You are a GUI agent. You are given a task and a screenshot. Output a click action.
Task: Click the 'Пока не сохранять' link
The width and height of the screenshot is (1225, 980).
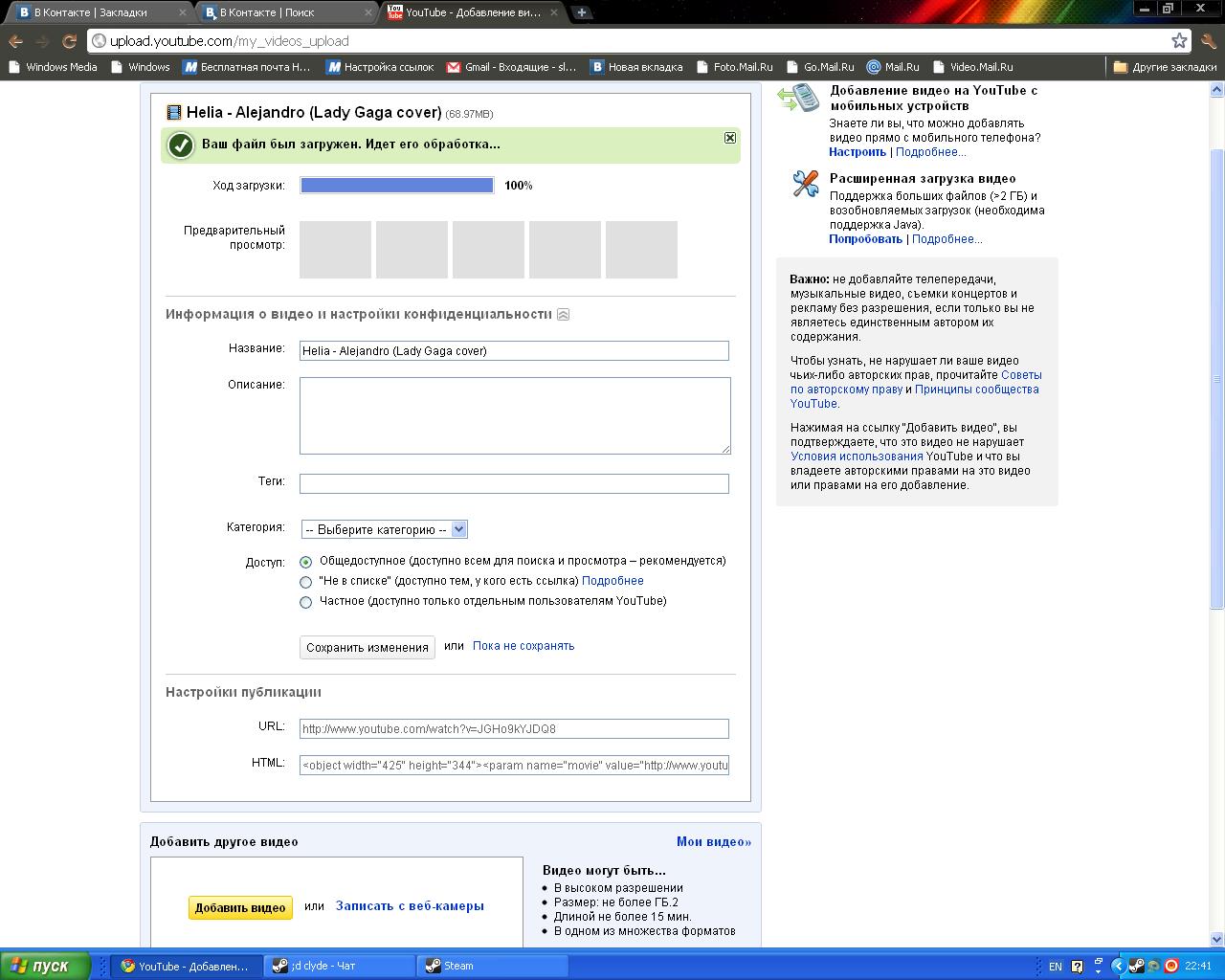(523, 646)
